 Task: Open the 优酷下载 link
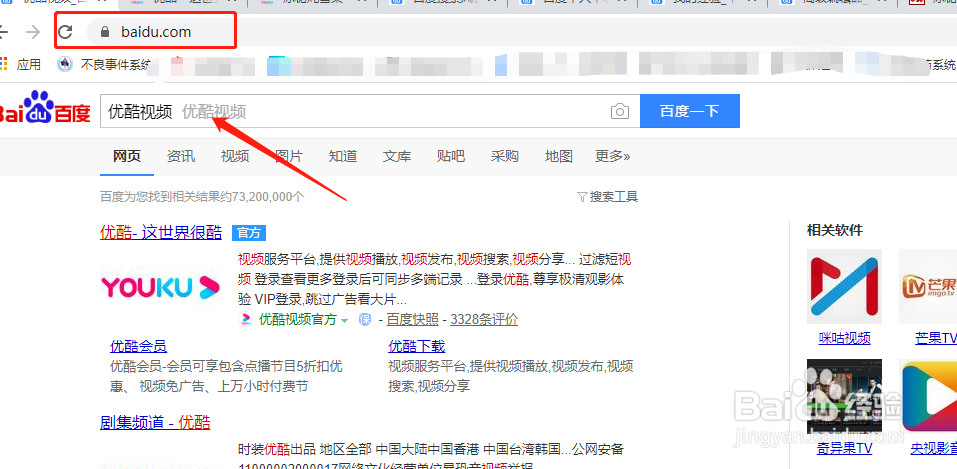pyautogui.click(x=417, y=346)
